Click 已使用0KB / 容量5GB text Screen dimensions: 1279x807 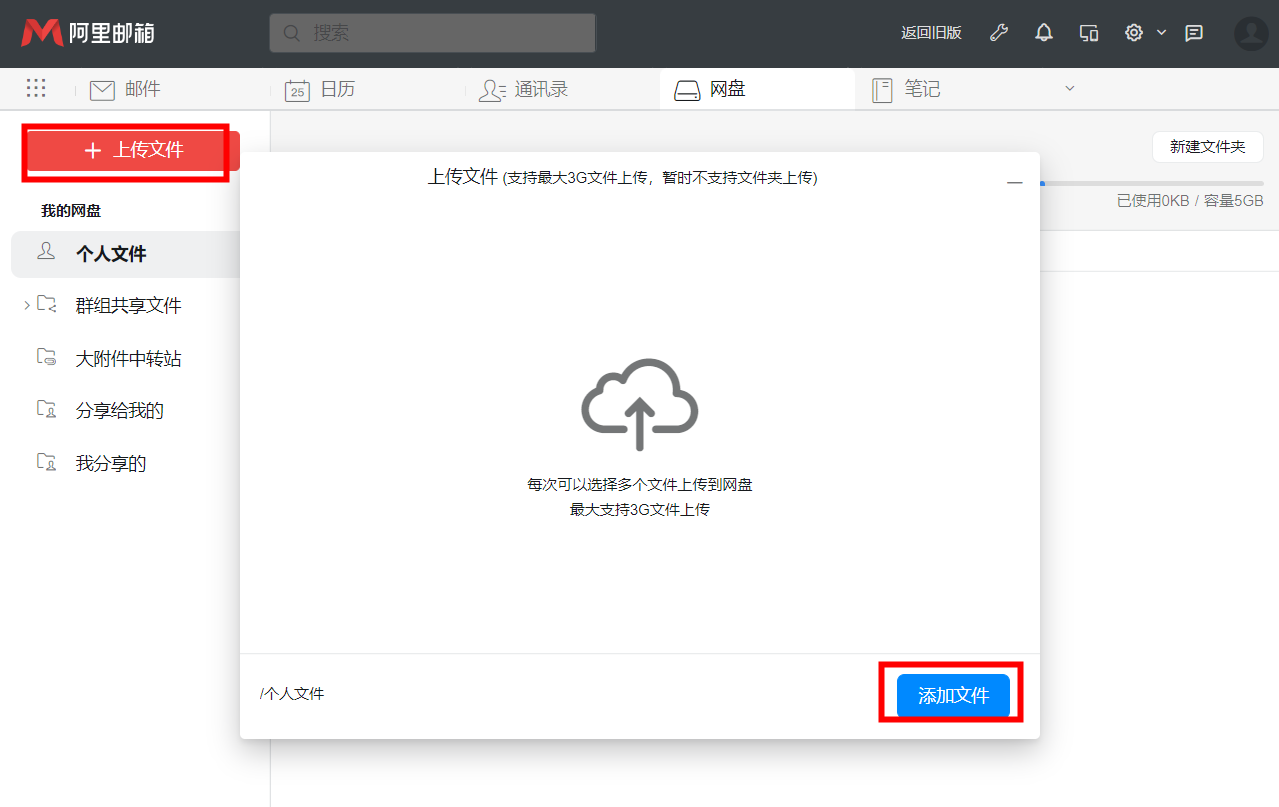pyautogui.click(x=1190, y=200)
